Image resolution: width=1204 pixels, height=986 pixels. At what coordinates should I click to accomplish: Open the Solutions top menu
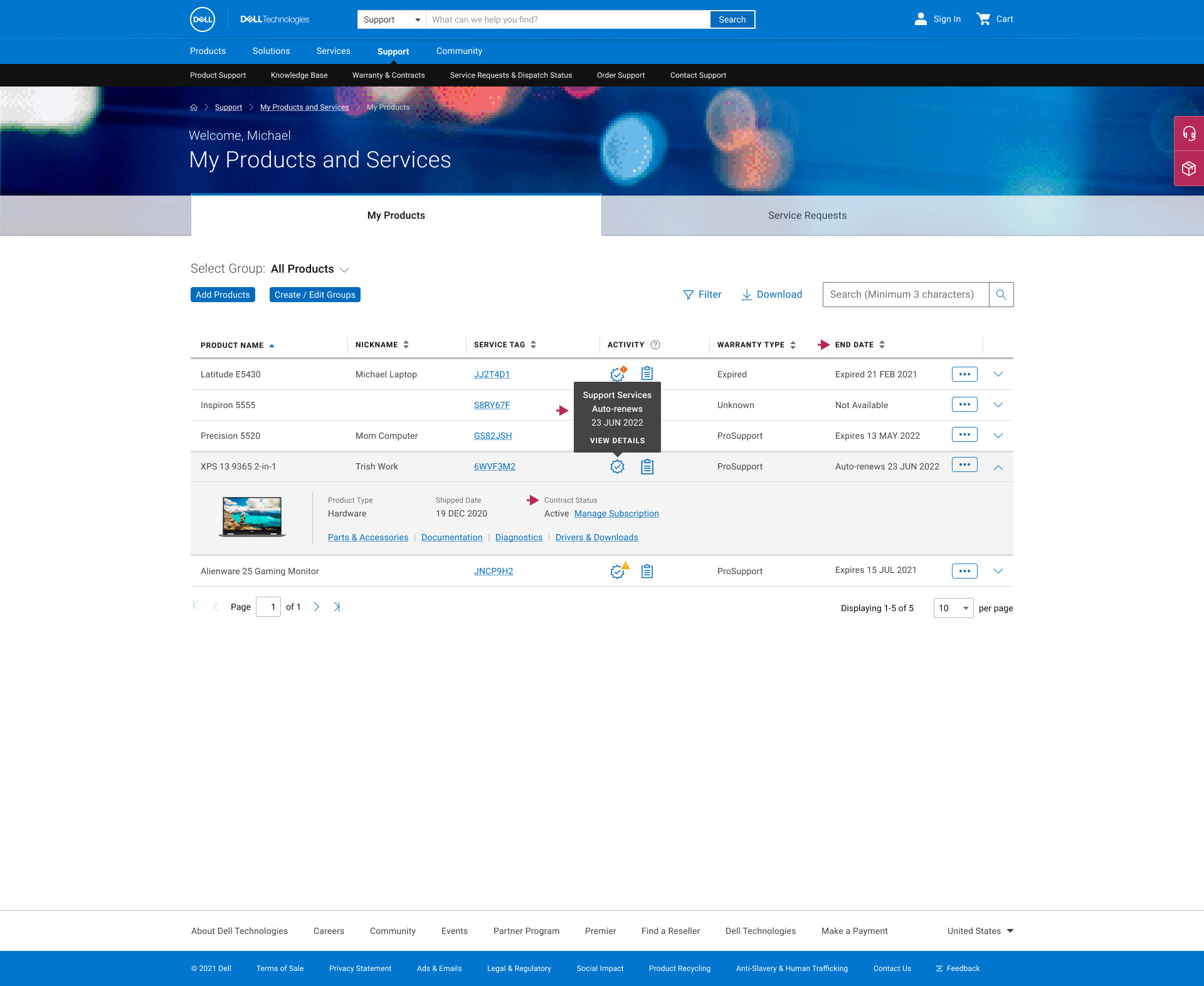271,51
